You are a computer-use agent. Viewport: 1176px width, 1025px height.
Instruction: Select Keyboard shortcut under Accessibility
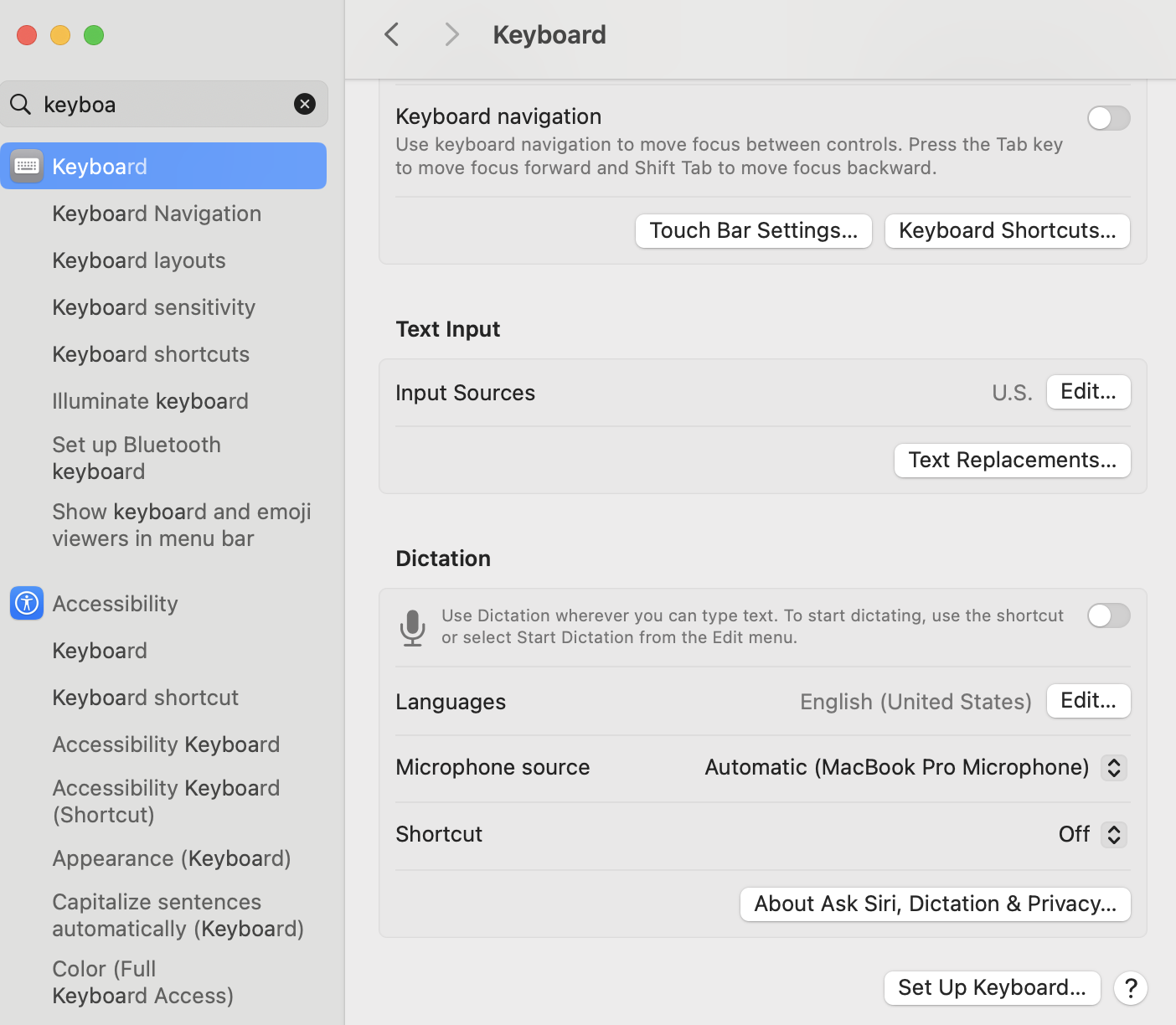[x=145, y=698]
